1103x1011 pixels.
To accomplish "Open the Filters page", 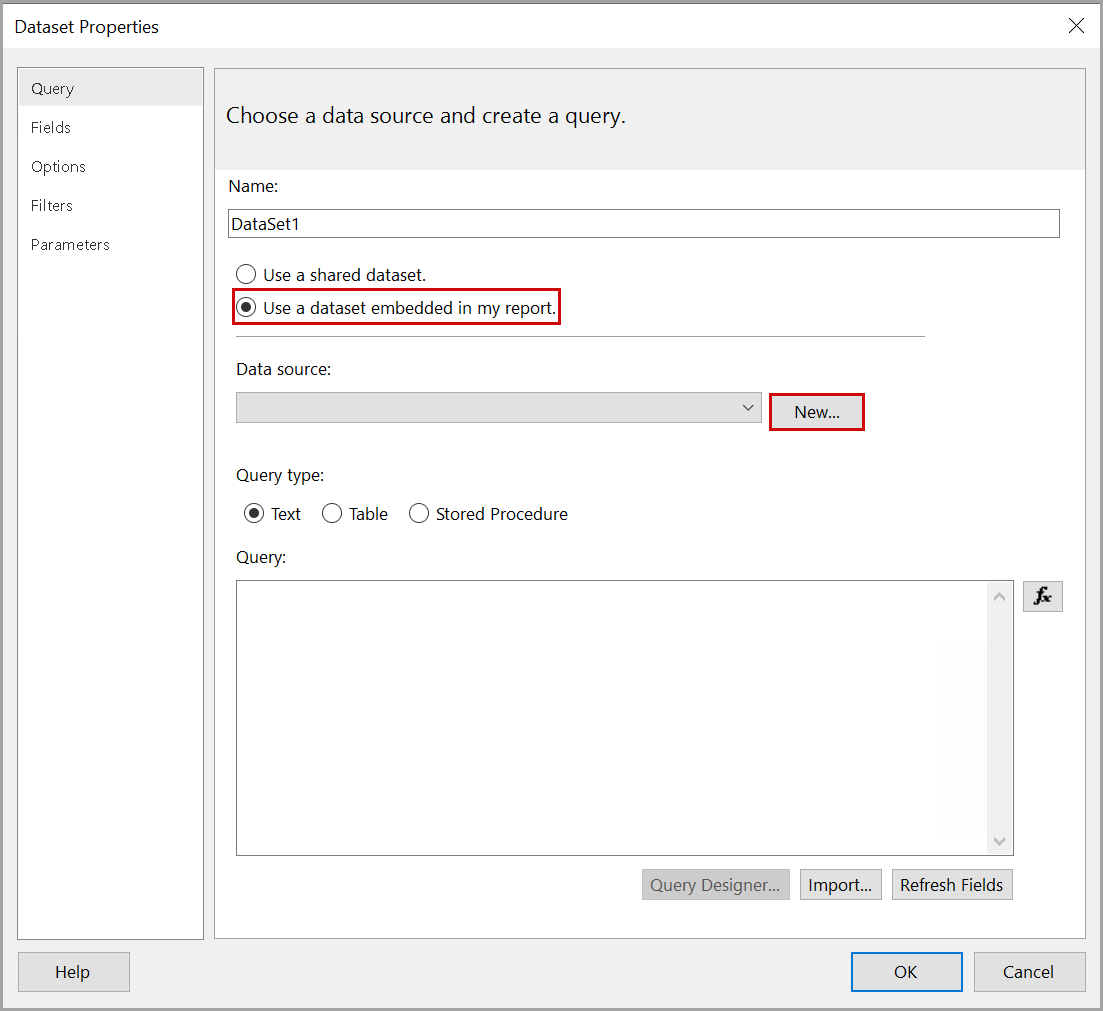I will pos(52,206).
